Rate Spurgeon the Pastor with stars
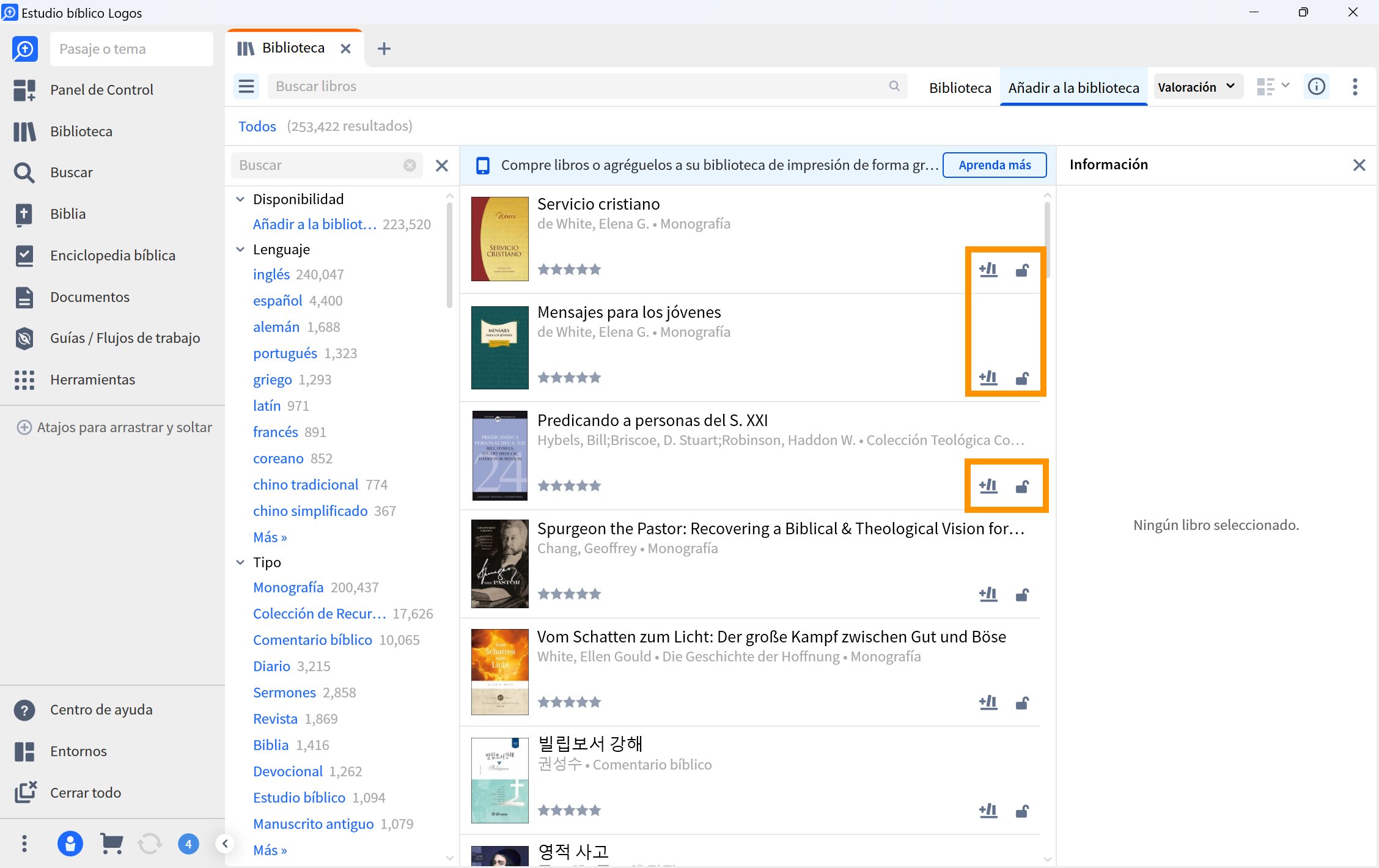Screen dimensions: 1379x868 (x=569, y=594)
